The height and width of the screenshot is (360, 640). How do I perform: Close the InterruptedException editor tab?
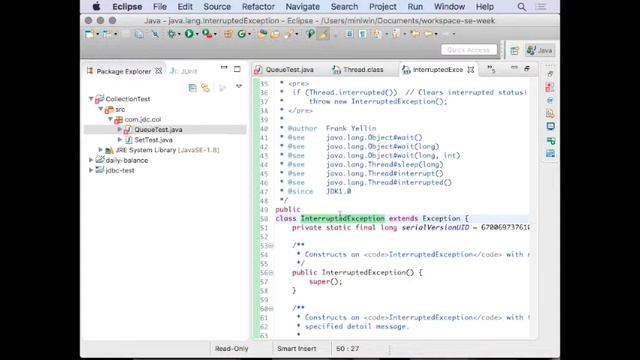(471, 70)
